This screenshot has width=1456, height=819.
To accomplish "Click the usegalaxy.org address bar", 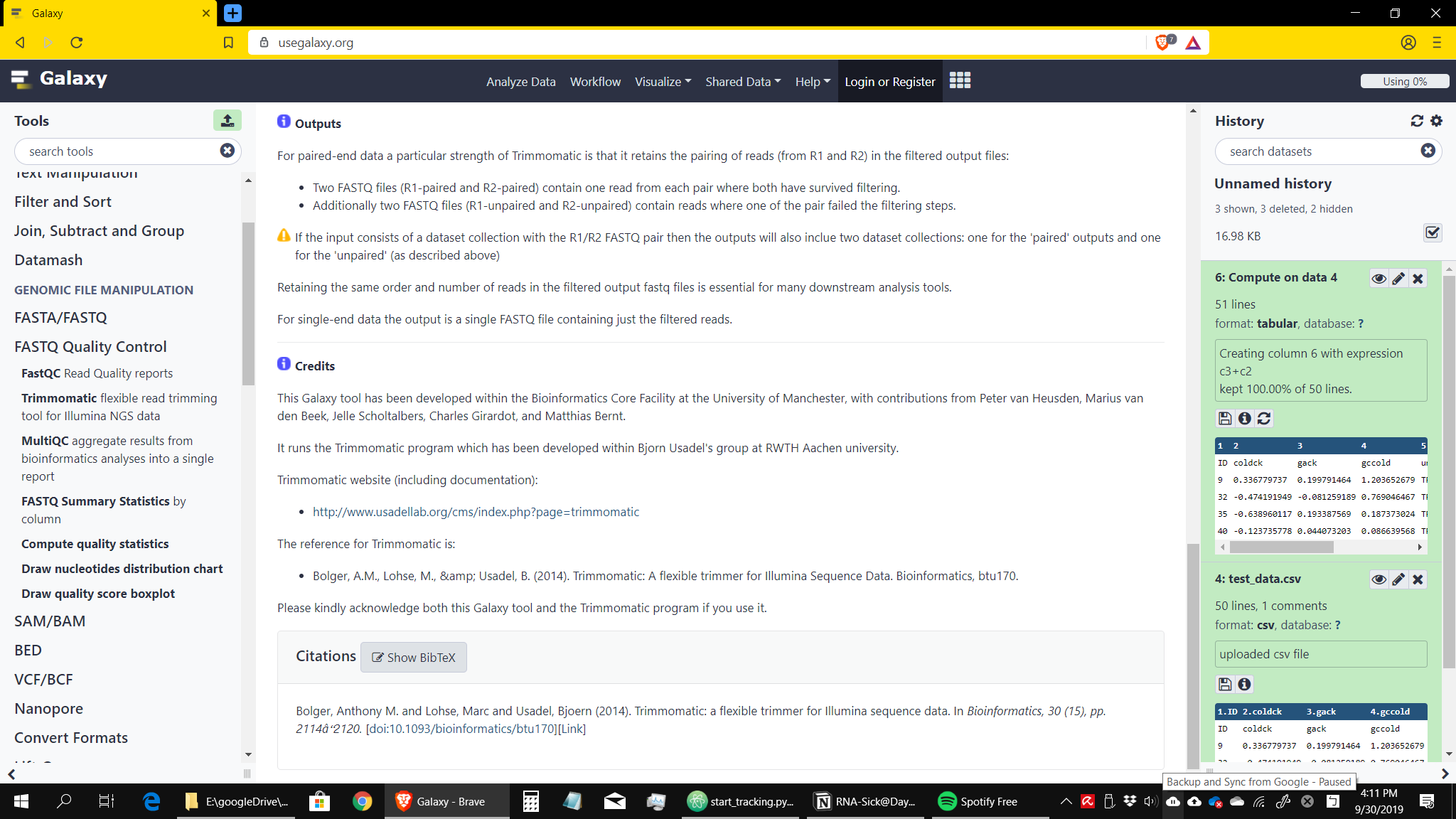I will (697, 43).
